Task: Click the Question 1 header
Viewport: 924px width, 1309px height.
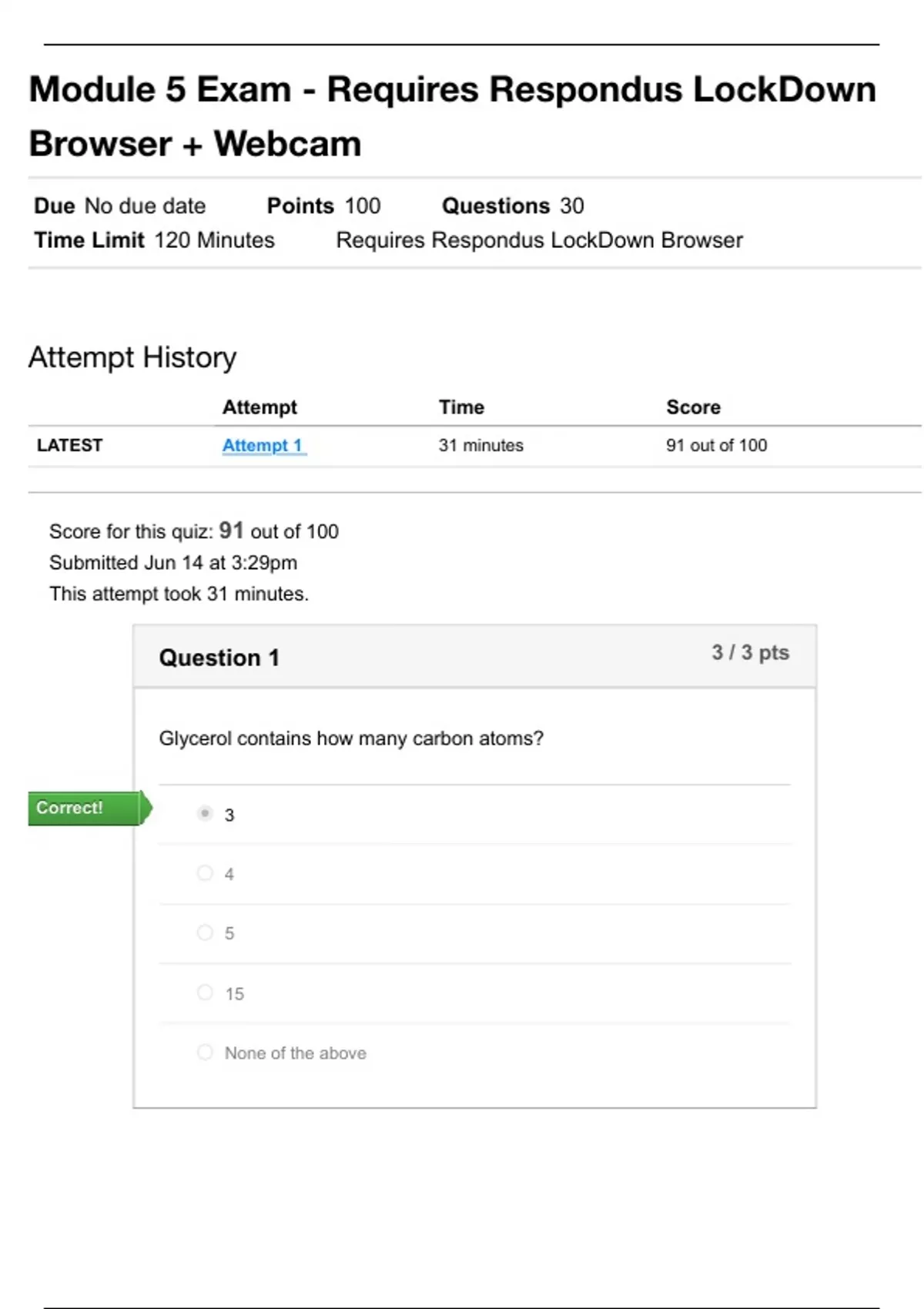Action: (219, 658)
